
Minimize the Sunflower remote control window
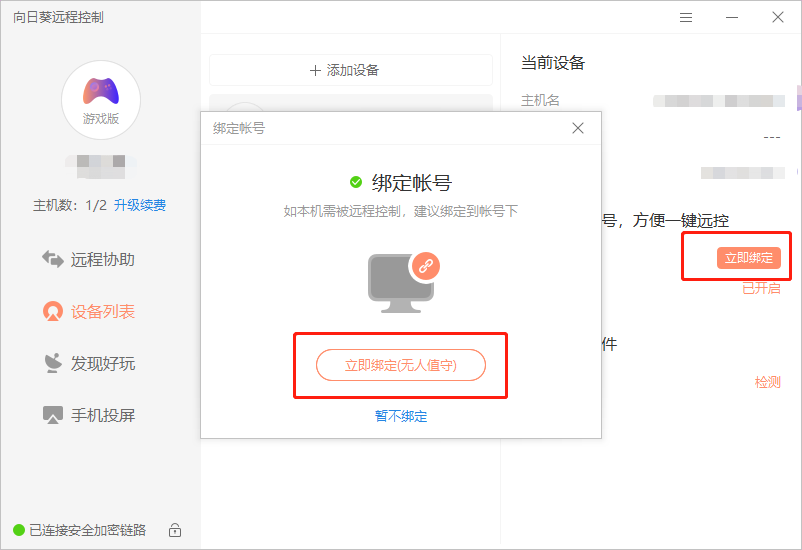click(x=732, y=17)
